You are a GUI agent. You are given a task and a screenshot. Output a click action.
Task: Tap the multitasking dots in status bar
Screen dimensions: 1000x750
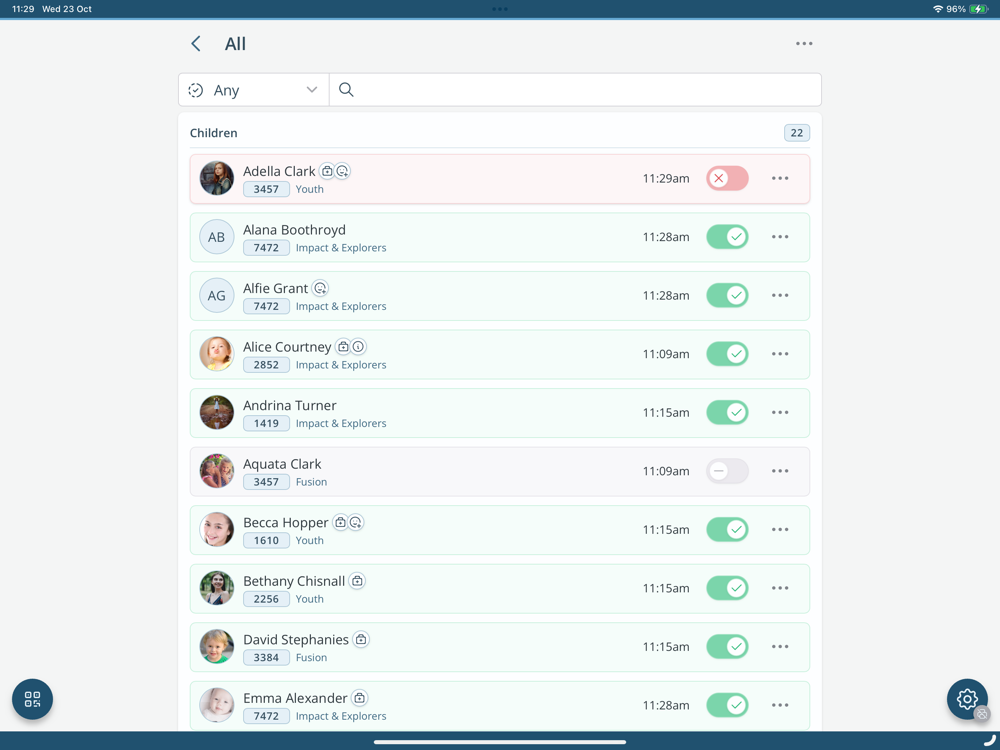[x=500, y=9]
